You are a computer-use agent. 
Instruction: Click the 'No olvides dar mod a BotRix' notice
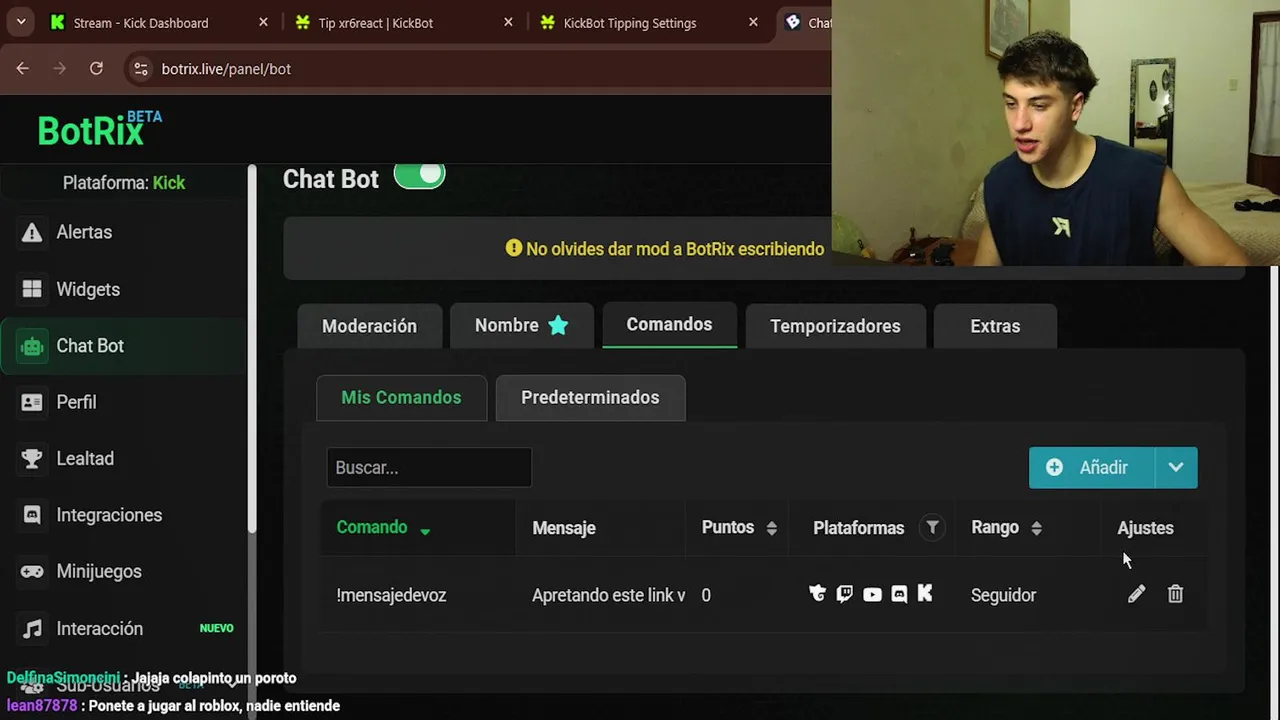tap(665, 249)
